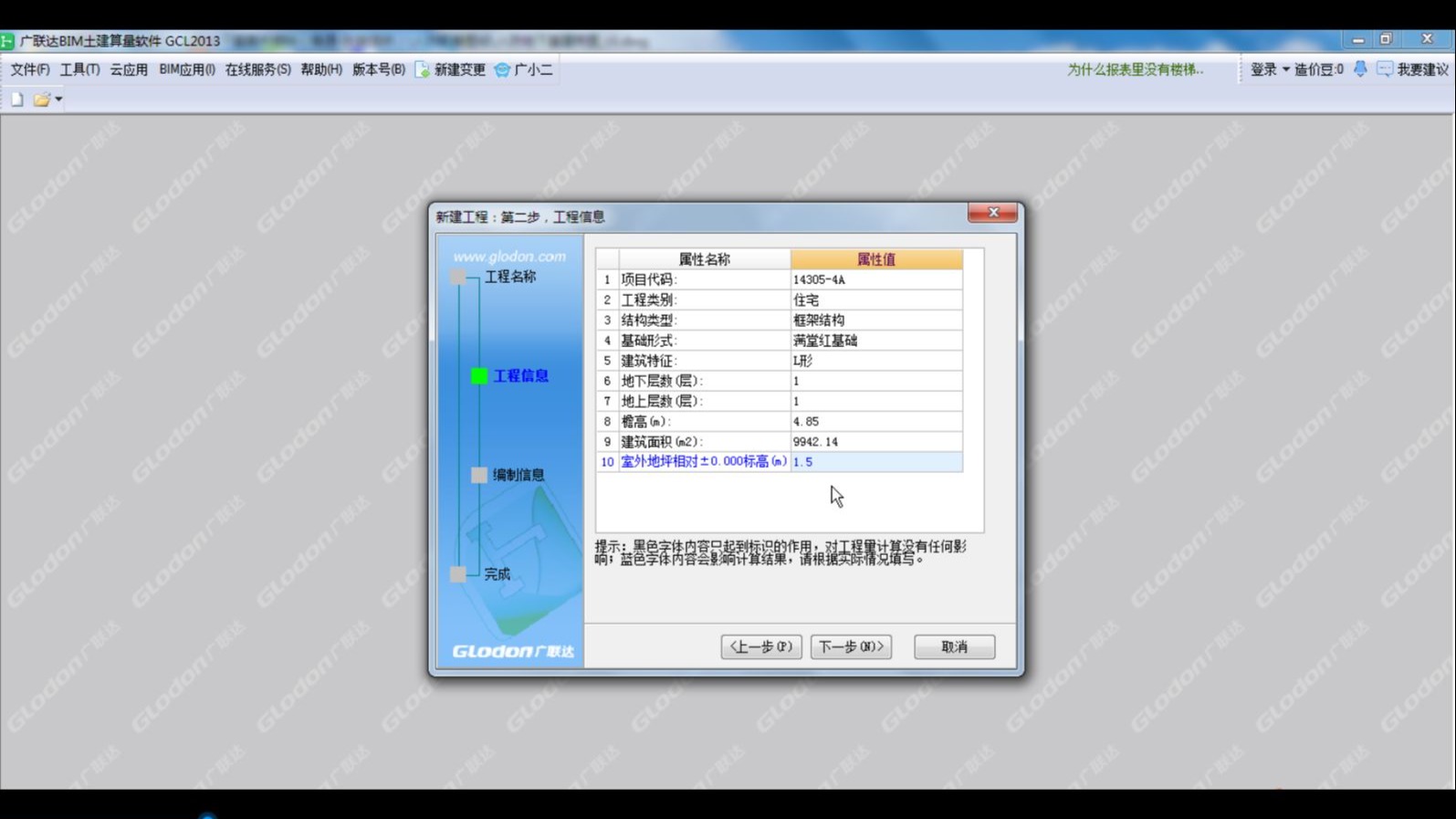
Task: Select the 完成 wizard step
Action: pyautogui.click(x=497, y=574)
